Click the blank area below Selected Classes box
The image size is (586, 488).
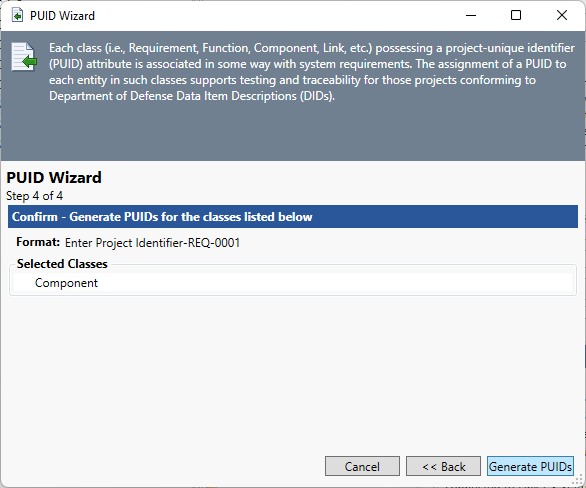(293, 374)
